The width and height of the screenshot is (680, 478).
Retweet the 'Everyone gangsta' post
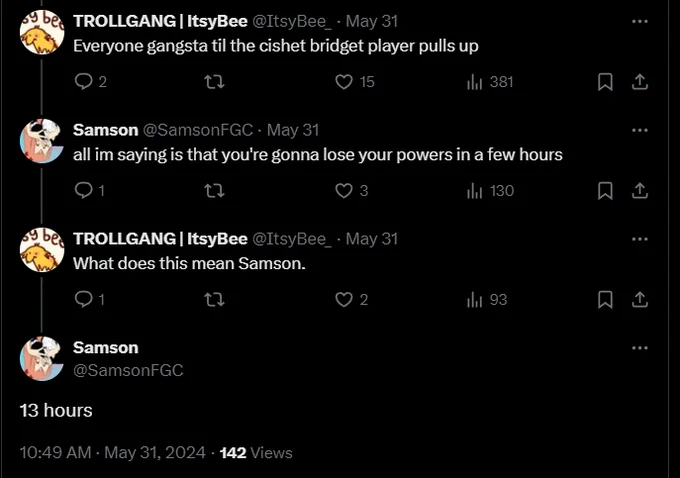[x=214, y=82]
